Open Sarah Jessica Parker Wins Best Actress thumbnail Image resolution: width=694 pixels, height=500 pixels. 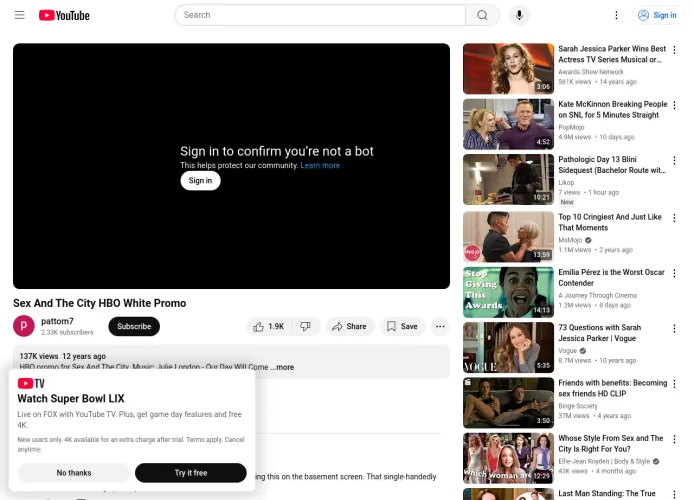pos(508,69)
